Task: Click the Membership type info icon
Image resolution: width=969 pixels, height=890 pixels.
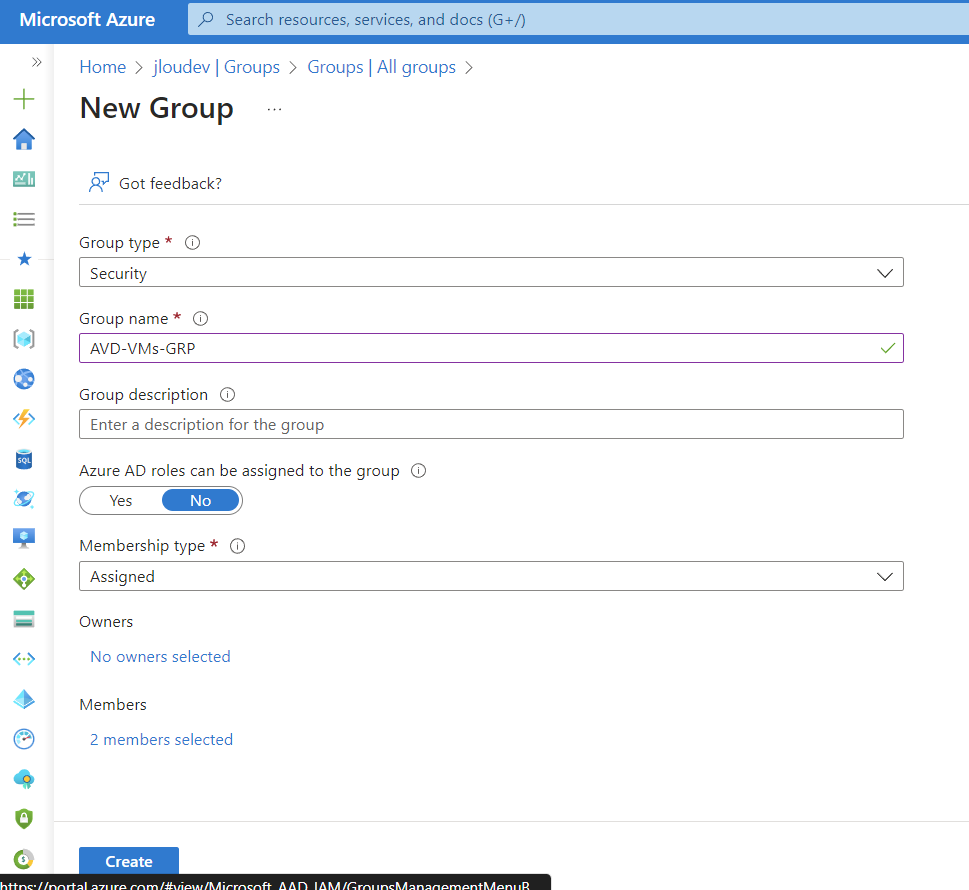Action: click(237, 546)
